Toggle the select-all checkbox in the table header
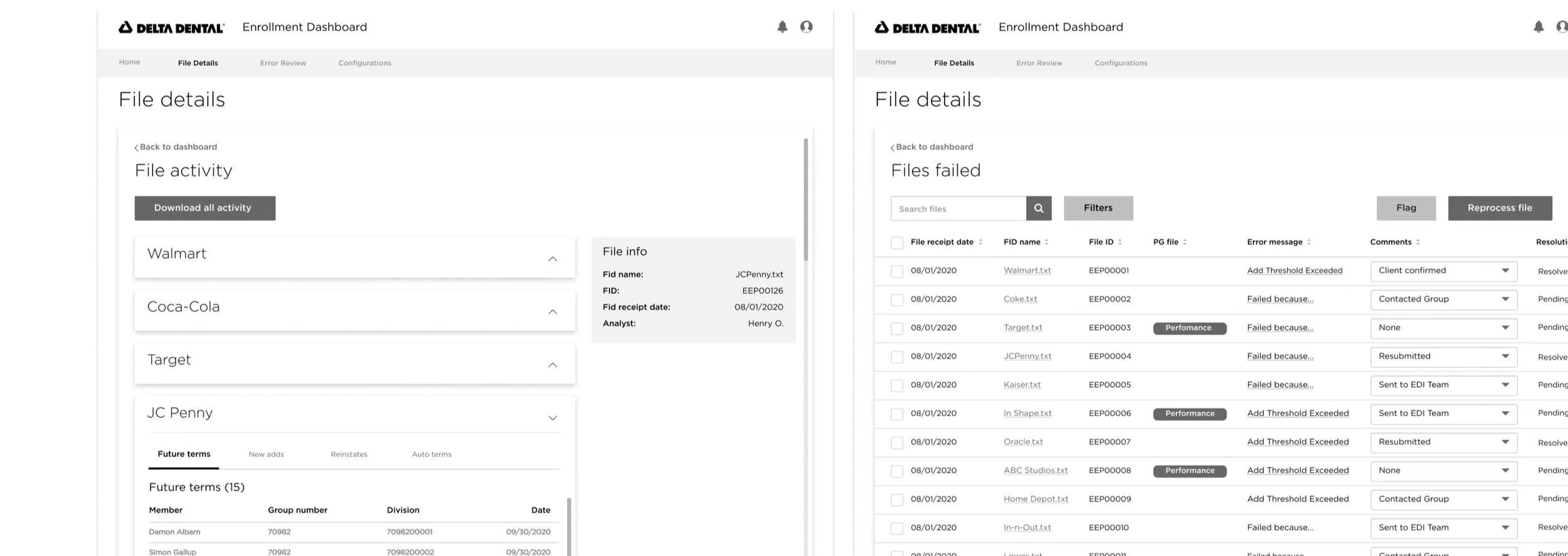Viewport: 1568px width, 556px height. pos(897,243)
